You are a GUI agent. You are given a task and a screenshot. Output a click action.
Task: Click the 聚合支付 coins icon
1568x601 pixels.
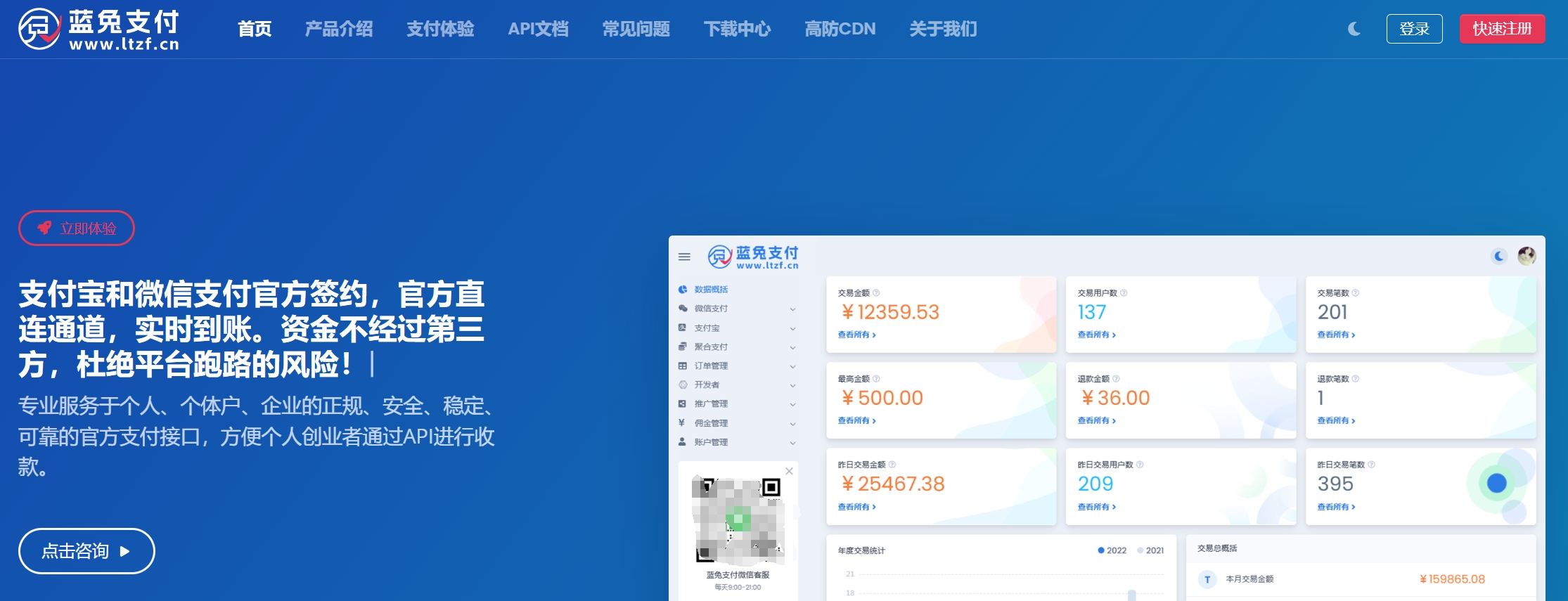(682, 347)
